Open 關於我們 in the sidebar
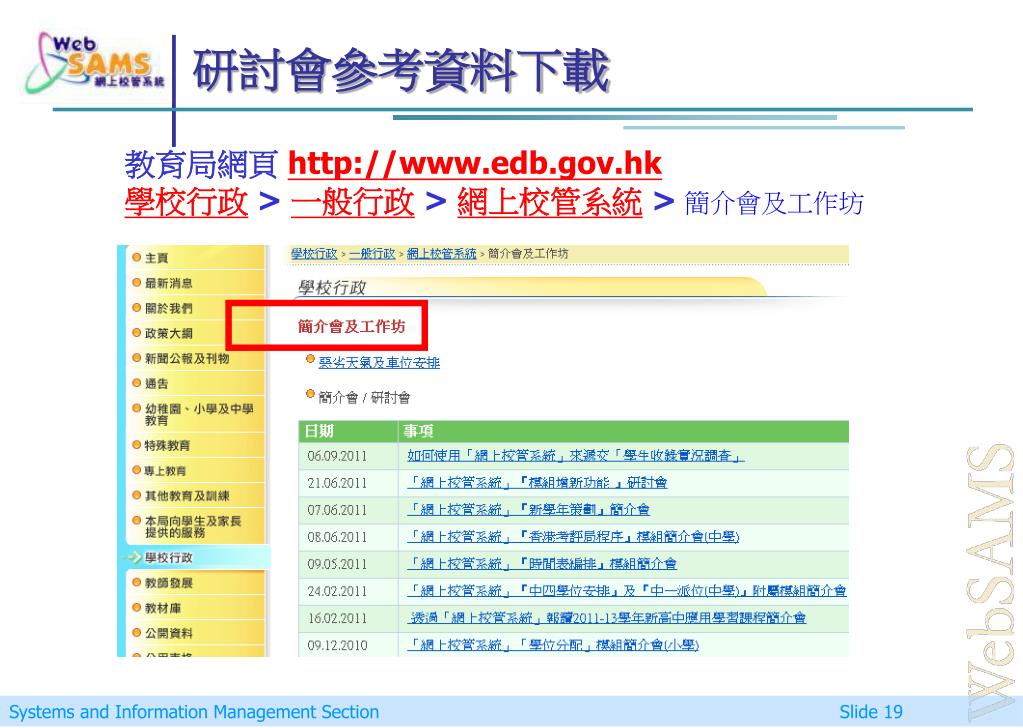 [x=168, y=308]
